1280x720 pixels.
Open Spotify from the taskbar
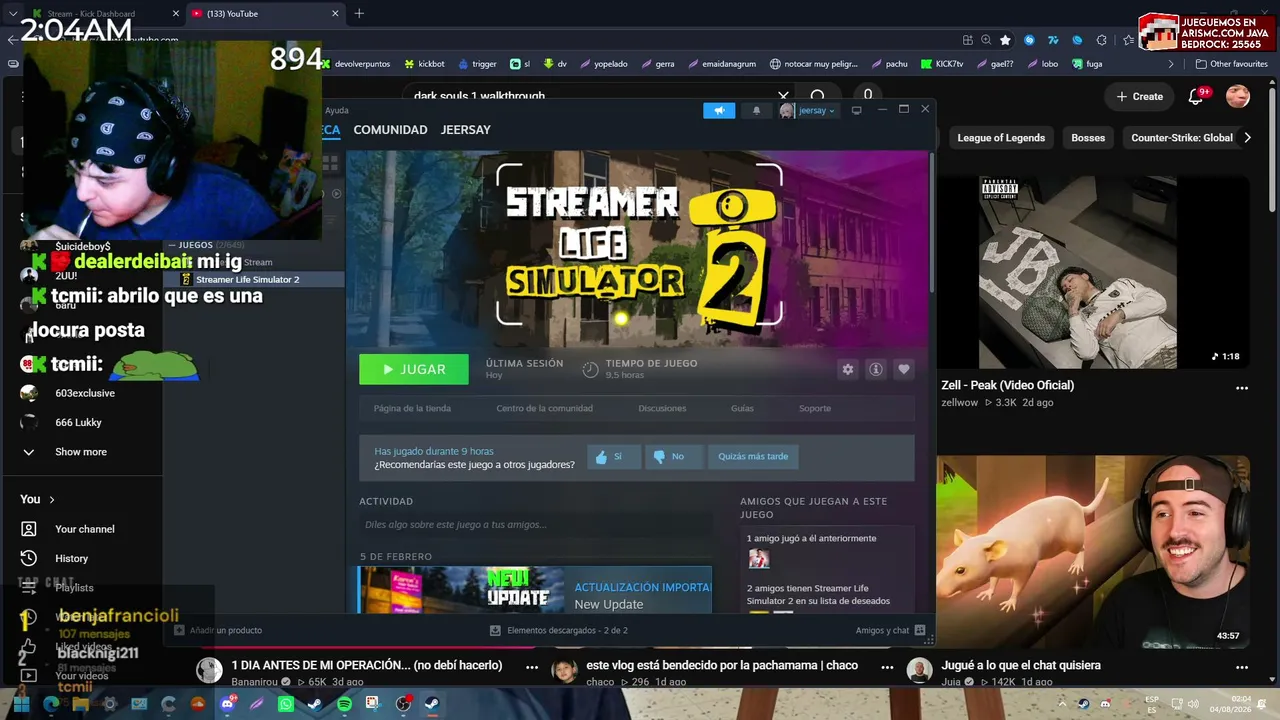(344, 704)
